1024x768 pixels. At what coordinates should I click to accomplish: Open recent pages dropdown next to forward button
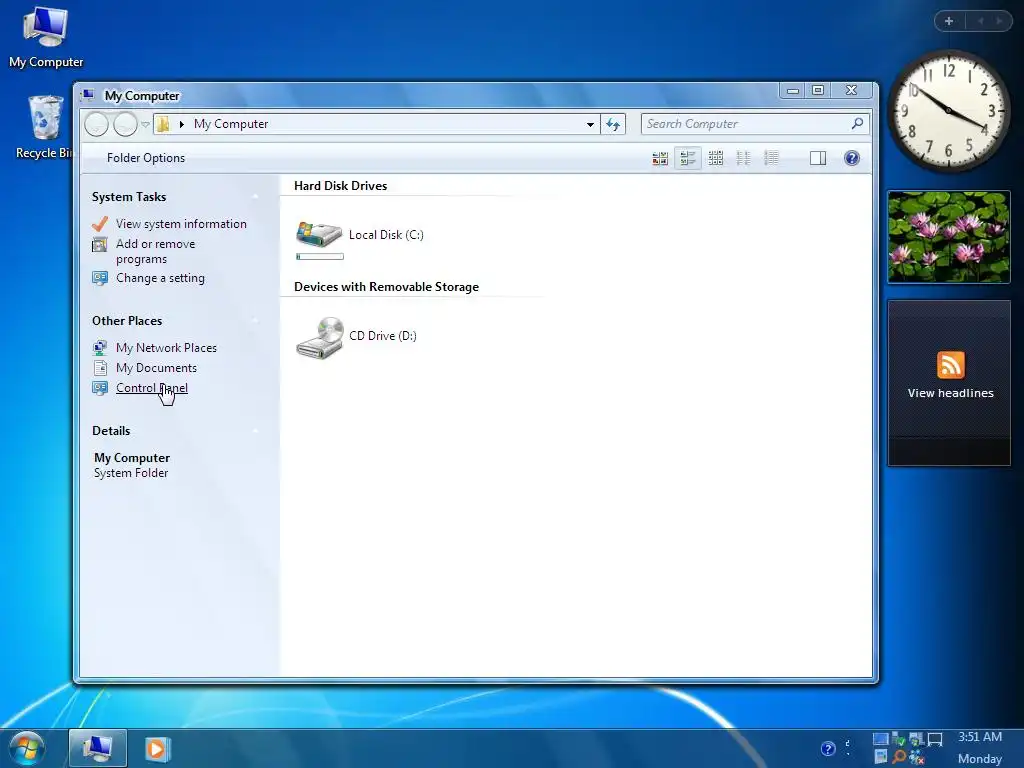[146, 124]
